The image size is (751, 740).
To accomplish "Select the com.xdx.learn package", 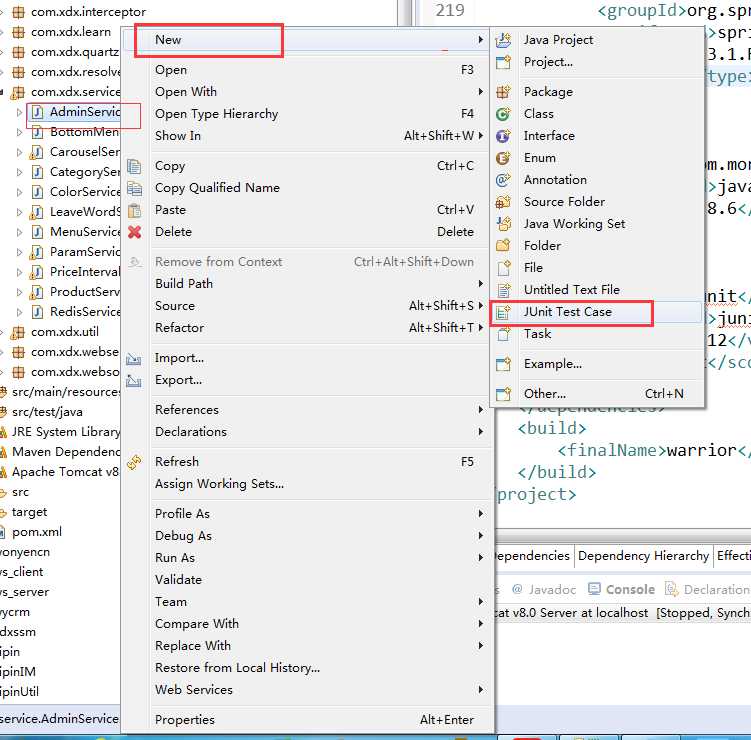I will pyautogui.click(x=70, y=32).
